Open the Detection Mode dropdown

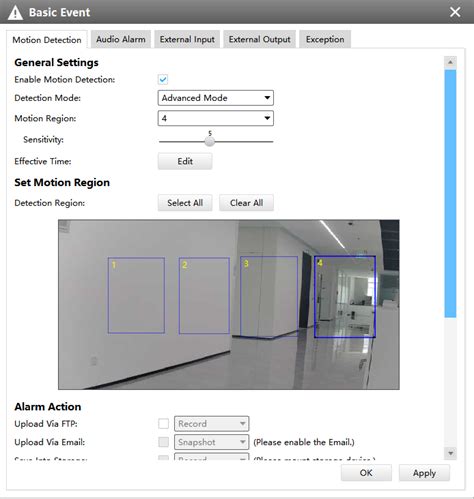click(216, 98)
